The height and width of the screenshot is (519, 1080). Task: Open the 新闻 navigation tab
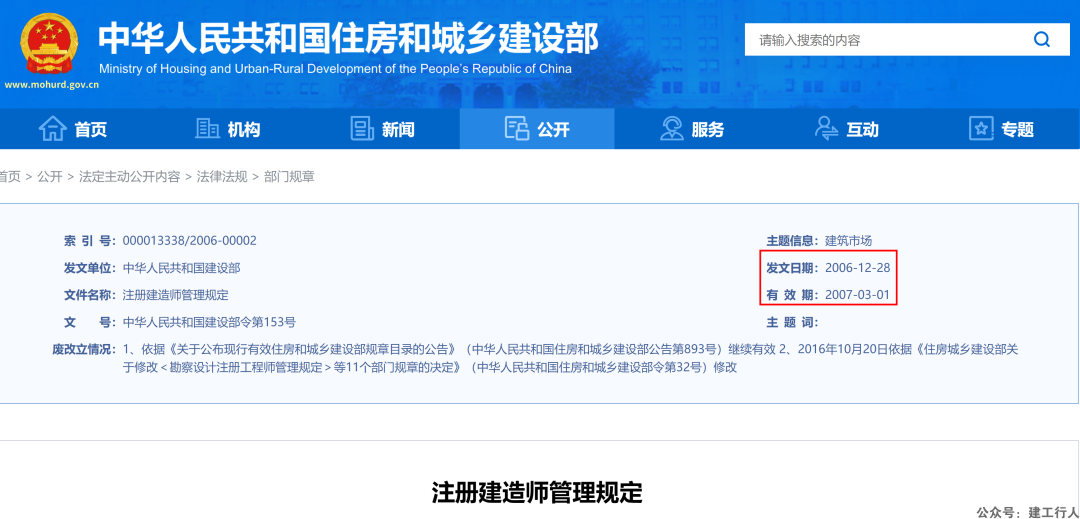(x=382, y=129)
